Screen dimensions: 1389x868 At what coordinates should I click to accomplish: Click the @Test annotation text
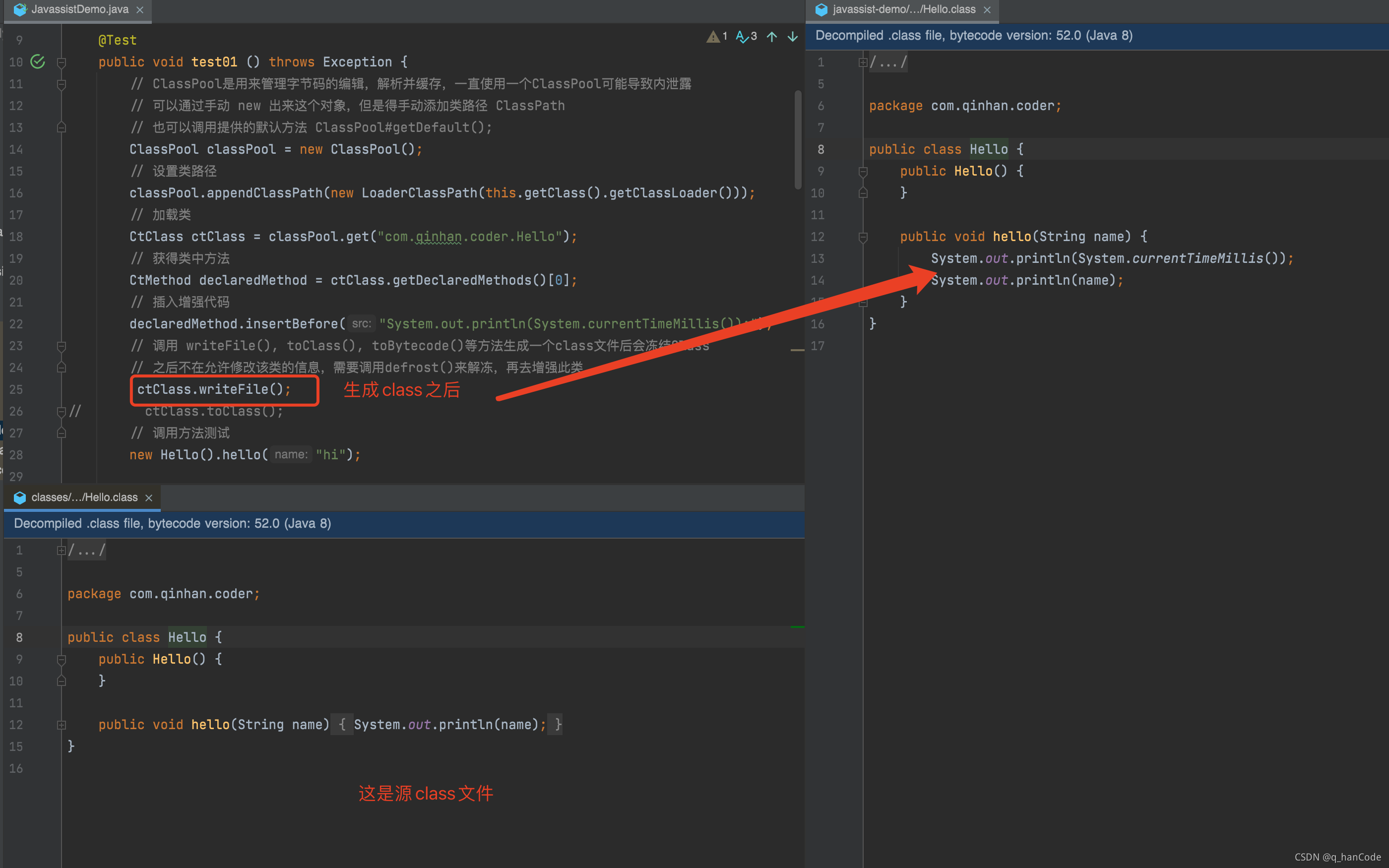118,40
